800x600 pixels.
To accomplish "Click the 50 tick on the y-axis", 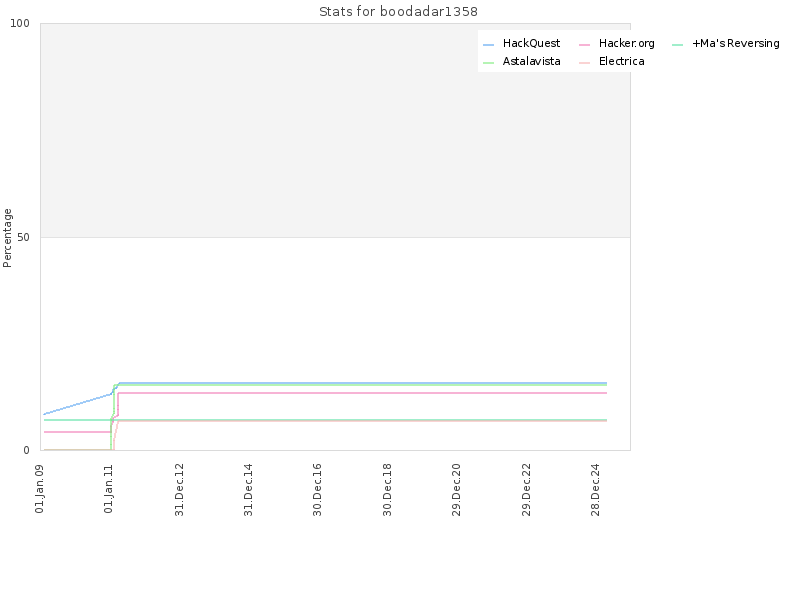I will [23, 237].
